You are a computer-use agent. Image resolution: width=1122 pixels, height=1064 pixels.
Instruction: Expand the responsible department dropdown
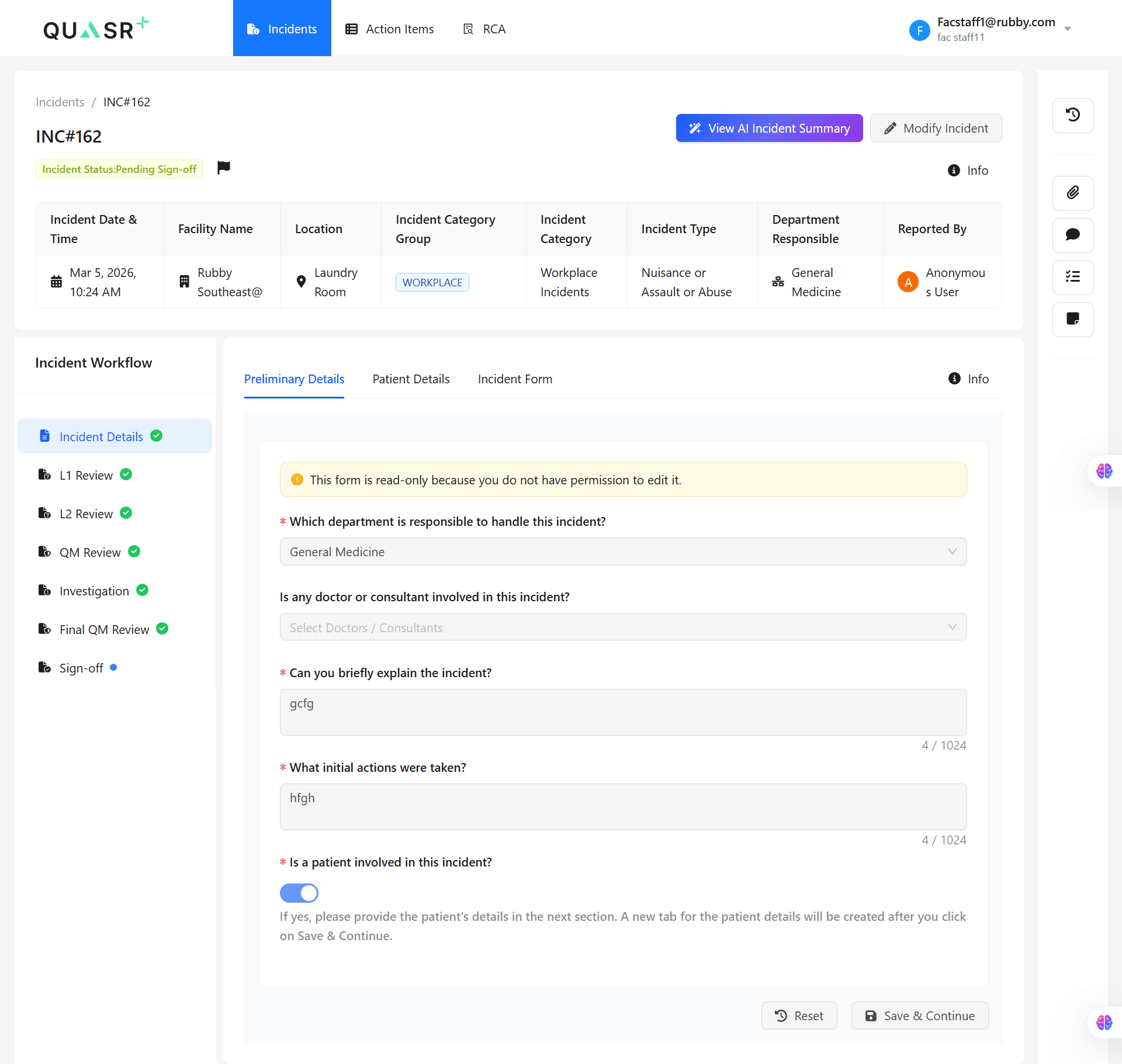click(622, 552)
